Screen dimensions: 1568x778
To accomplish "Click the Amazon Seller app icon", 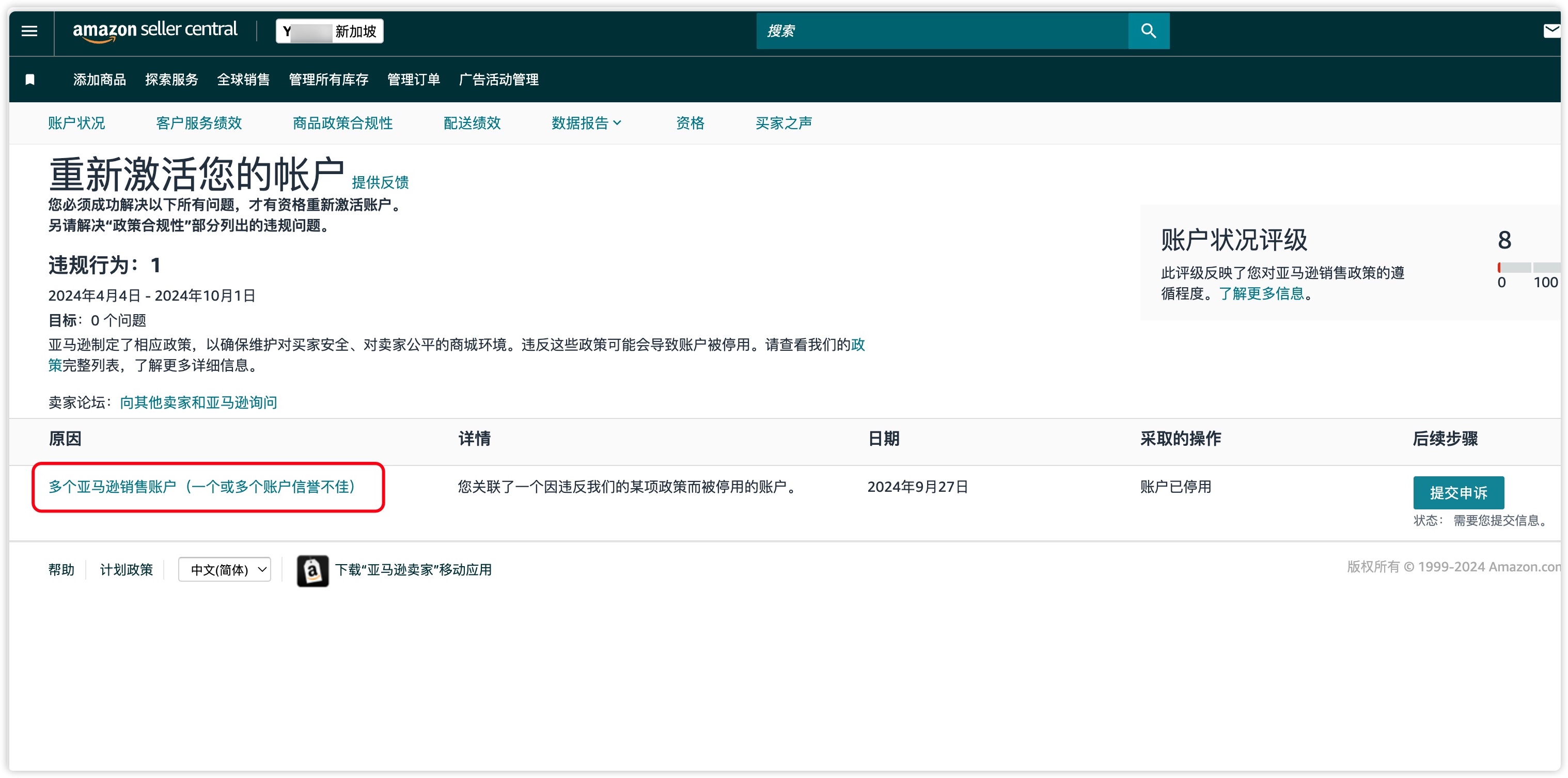I will coord(312,570).
